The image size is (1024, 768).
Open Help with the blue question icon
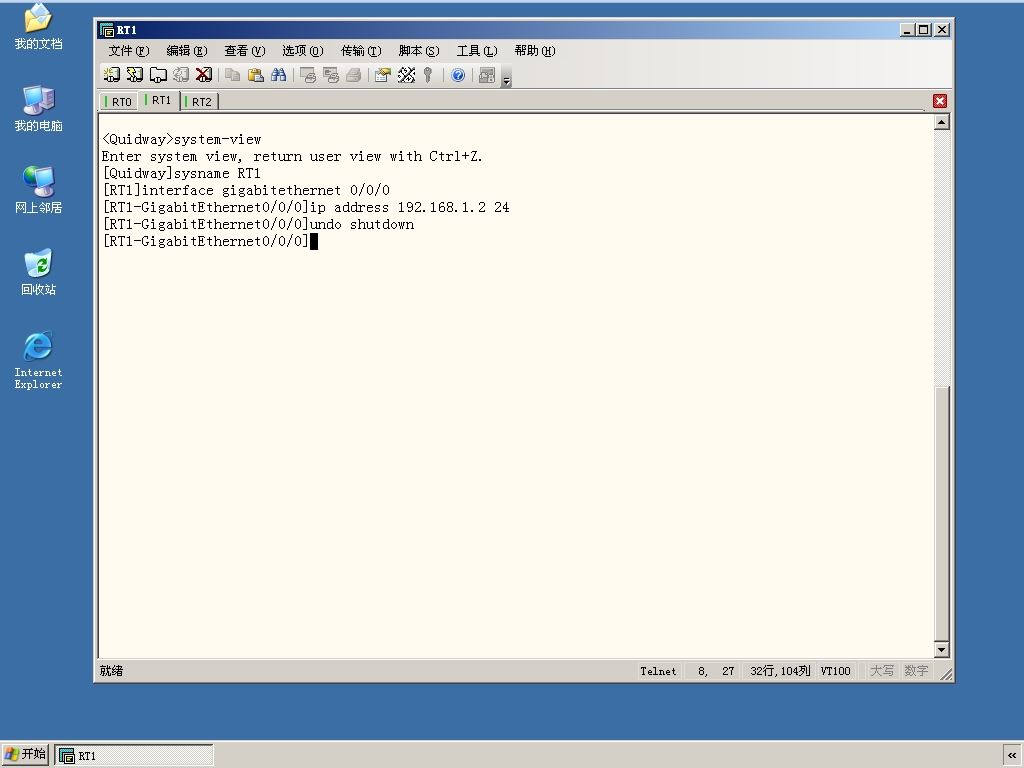(458, 75)
